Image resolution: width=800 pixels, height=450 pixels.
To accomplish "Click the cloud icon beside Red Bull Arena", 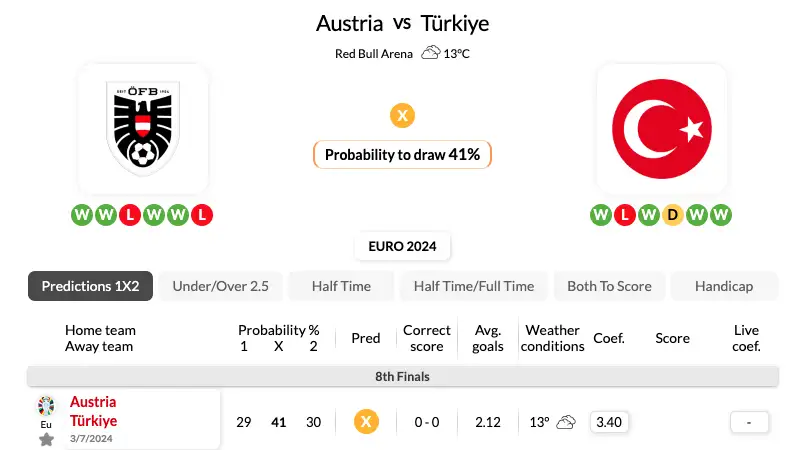I will pyautogui.click(x=431, y=53).
